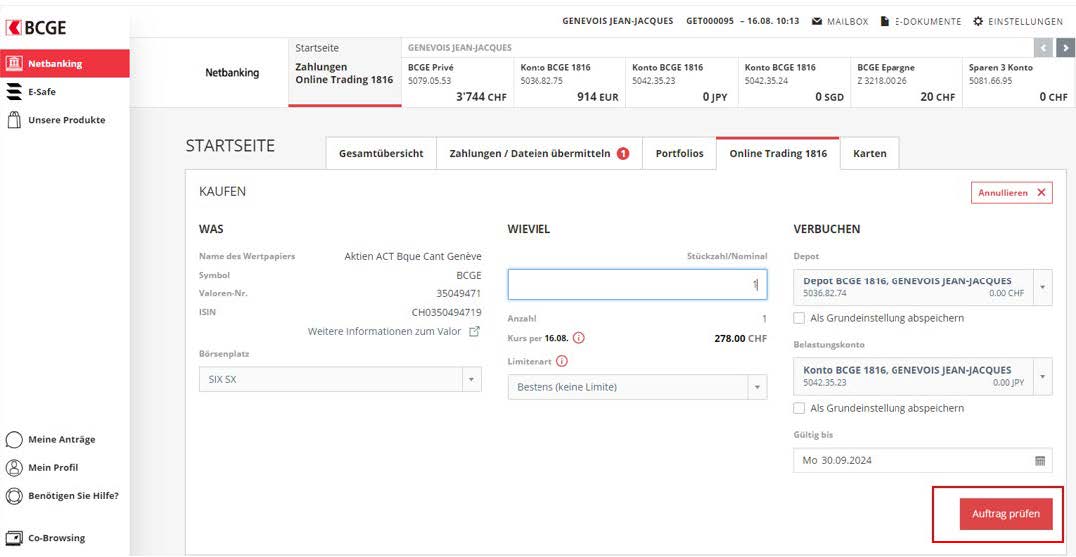This screenshot has width=1076, height=557.
Task: Click the red notification badge on Zahlungen tab
Action: click(x=622, y=154)
